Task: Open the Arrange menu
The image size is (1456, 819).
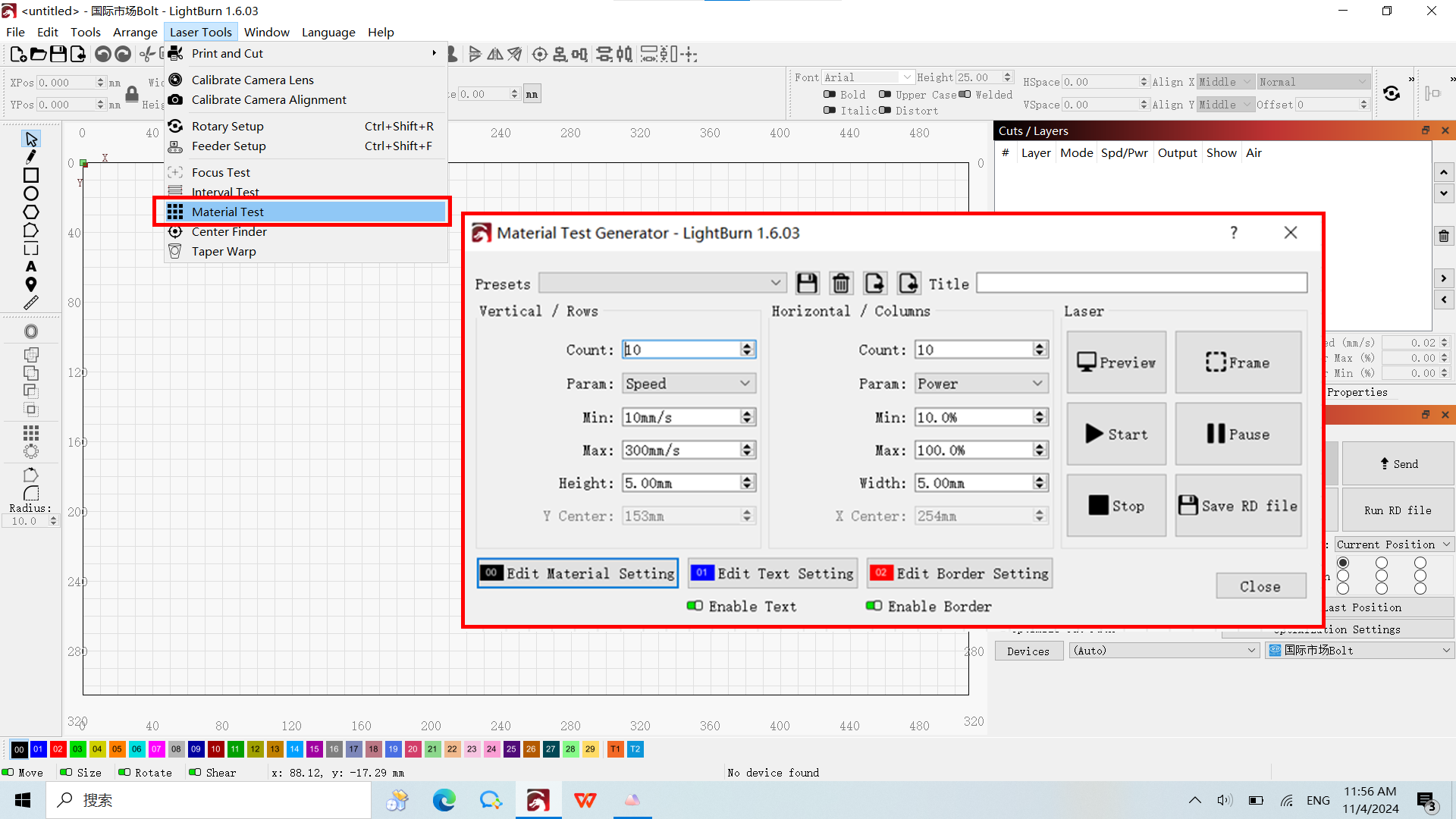Action: [x=135, y=32]
